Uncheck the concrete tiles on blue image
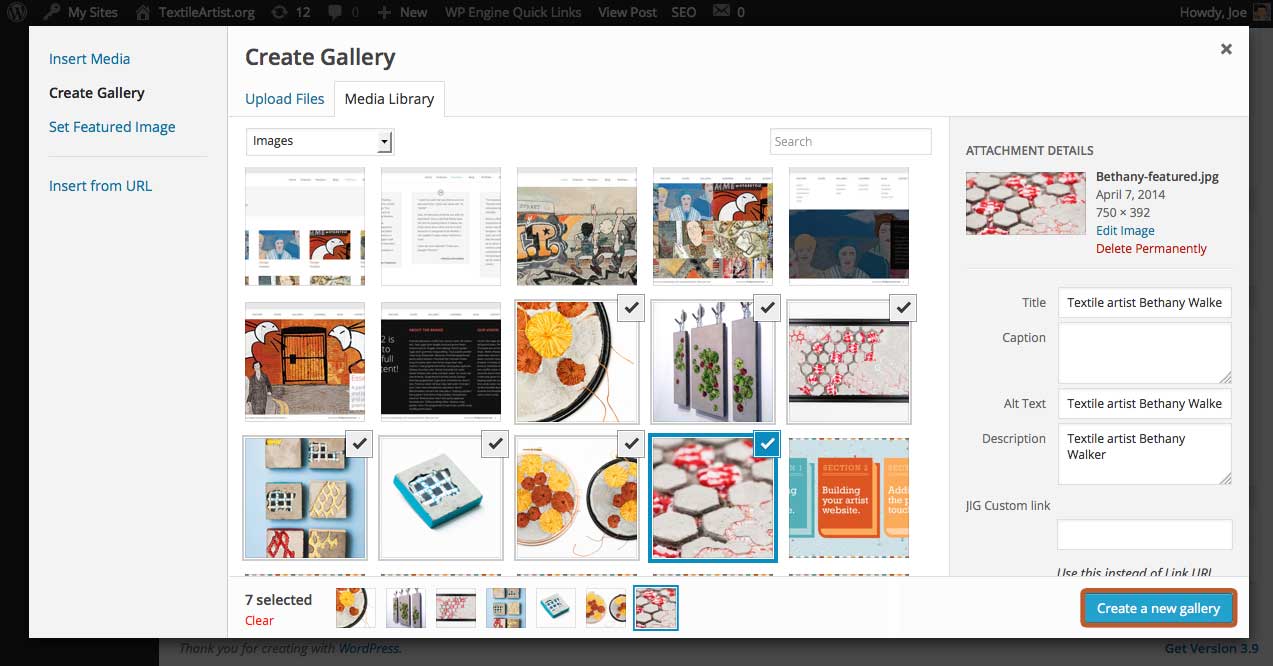Image resolution: width=1273 pixels, height=666 pixels. (x=359, y=444)
